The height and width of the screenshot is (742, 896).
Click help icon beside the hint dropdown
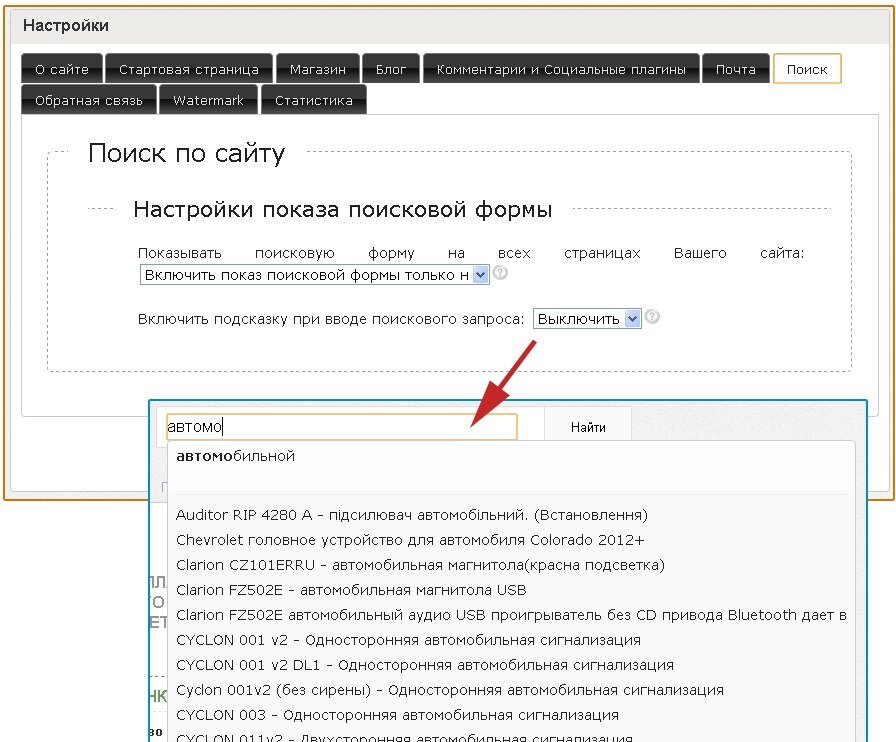coord(653,317)
